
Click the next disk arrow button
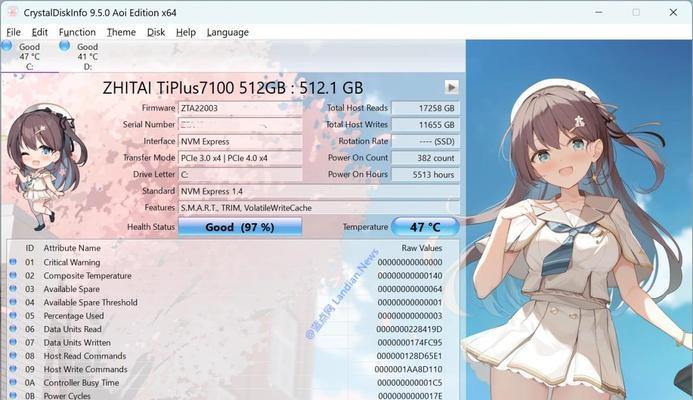(x=451, y=87)
